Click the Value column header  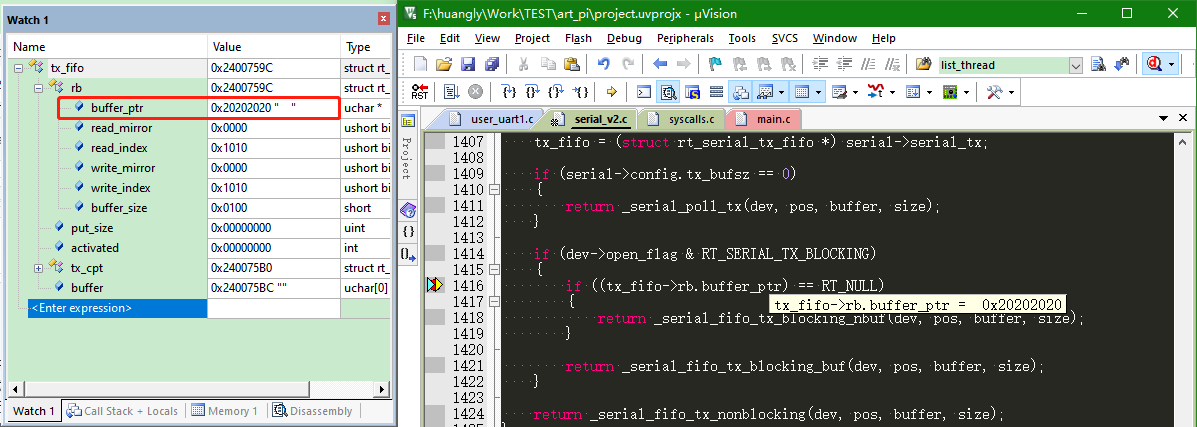point(273,47)
